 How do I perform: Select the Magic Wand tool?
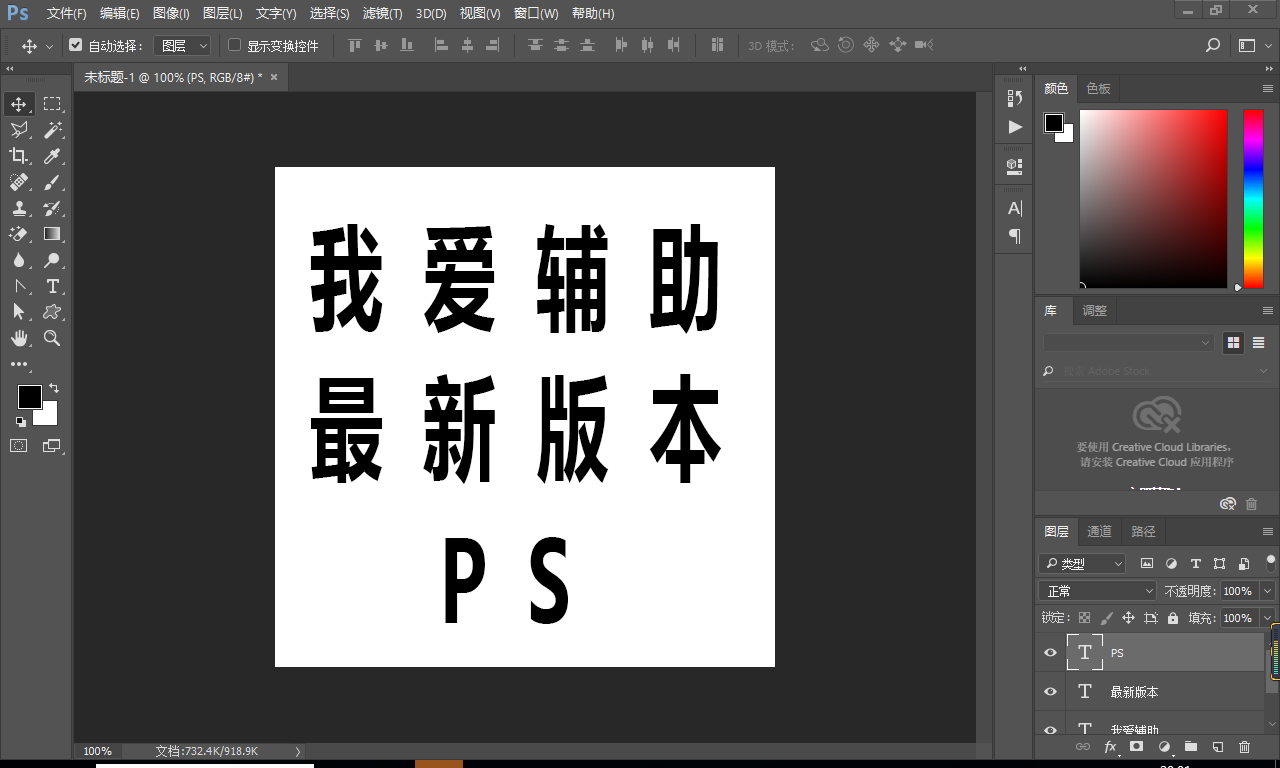click(52, 130)
